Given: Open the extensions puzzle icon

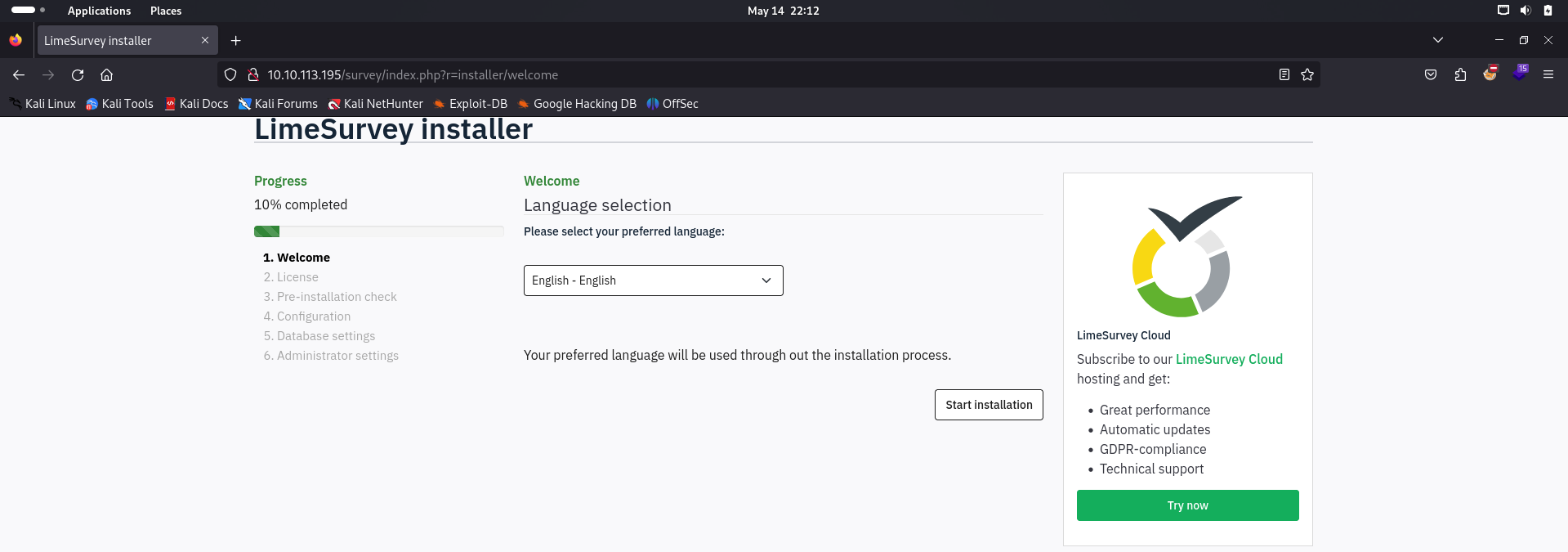Looking at the screenshot, I should tap(1460, 74).
